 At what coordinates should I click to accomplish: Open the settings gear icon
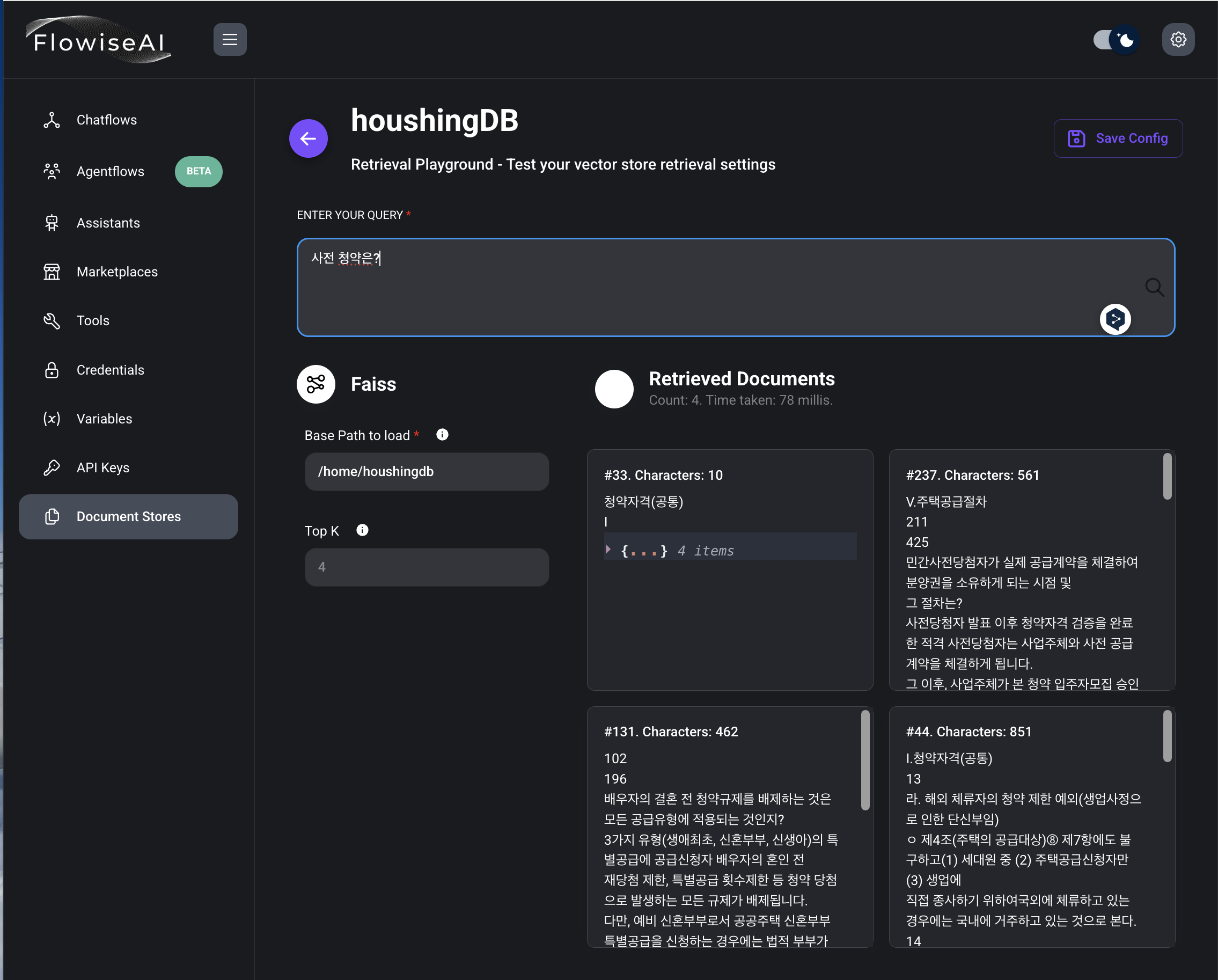[x=1178, y=40]
